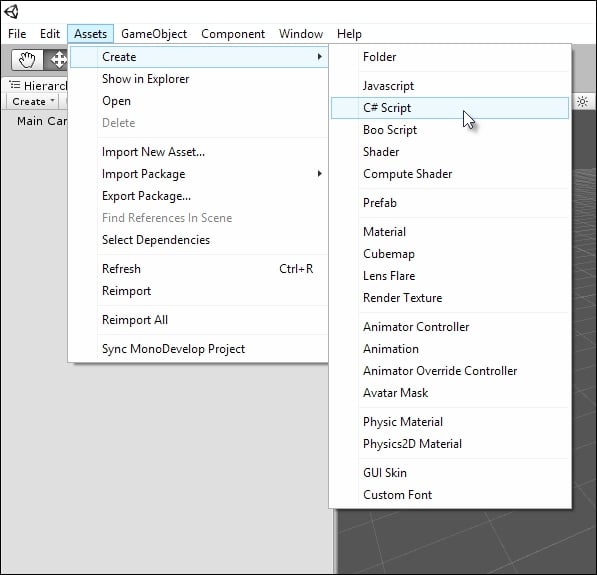
Task: Create a new Material
Action: [450, 232]
